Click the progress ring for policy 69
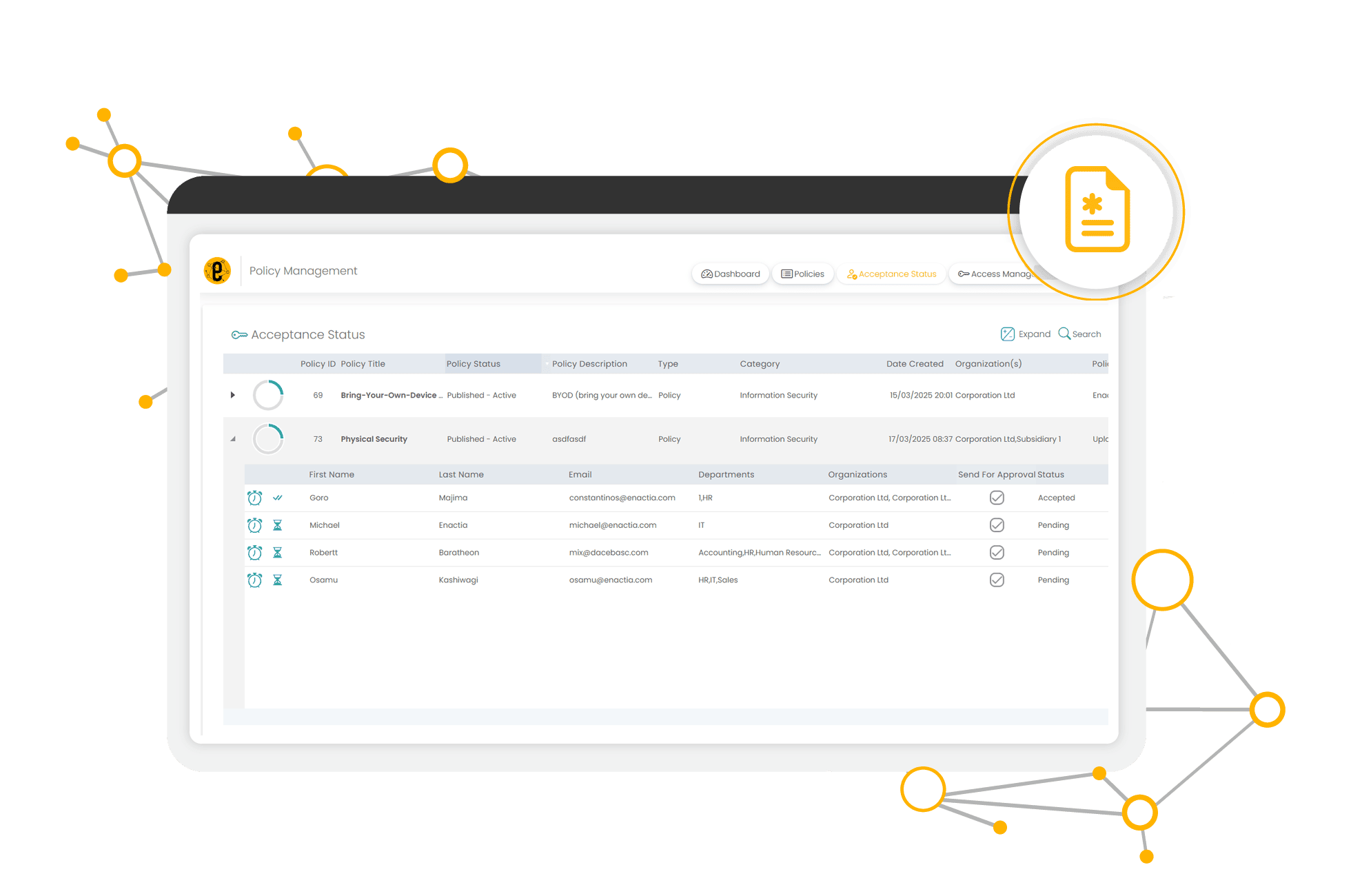The height and width of the screenshot is (896, 1351). pos(268,395)
